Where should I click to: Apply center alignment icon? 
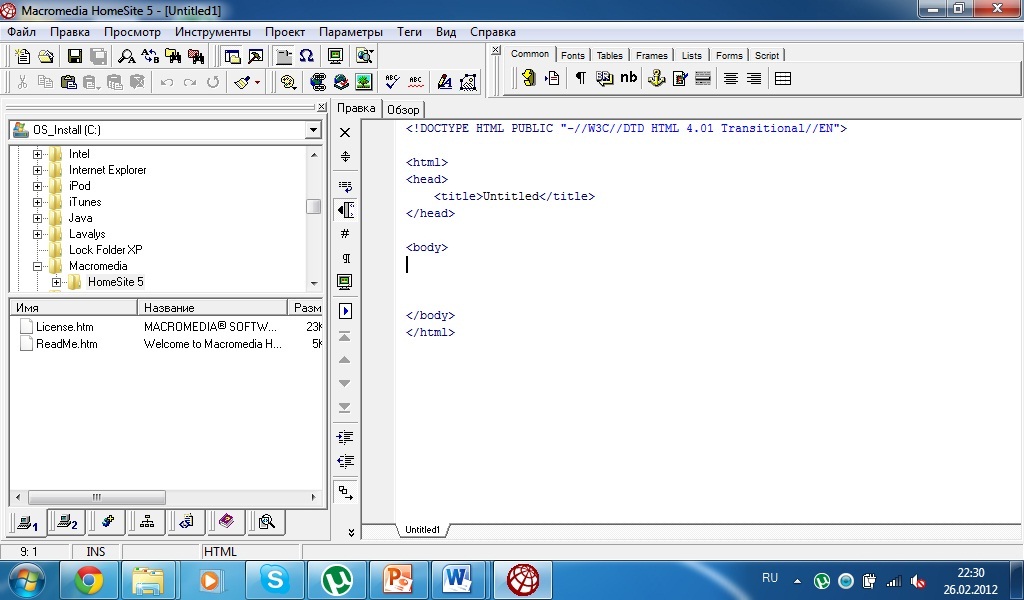point(731,78)
